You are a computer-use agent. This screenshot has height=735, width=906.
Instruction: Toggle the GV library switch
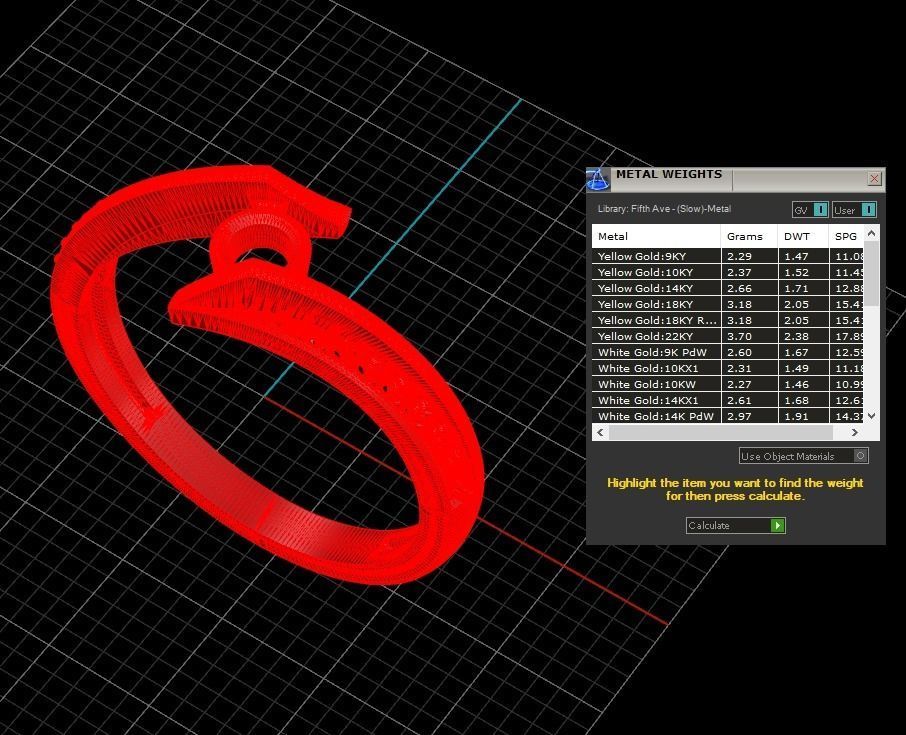[810, 210]
